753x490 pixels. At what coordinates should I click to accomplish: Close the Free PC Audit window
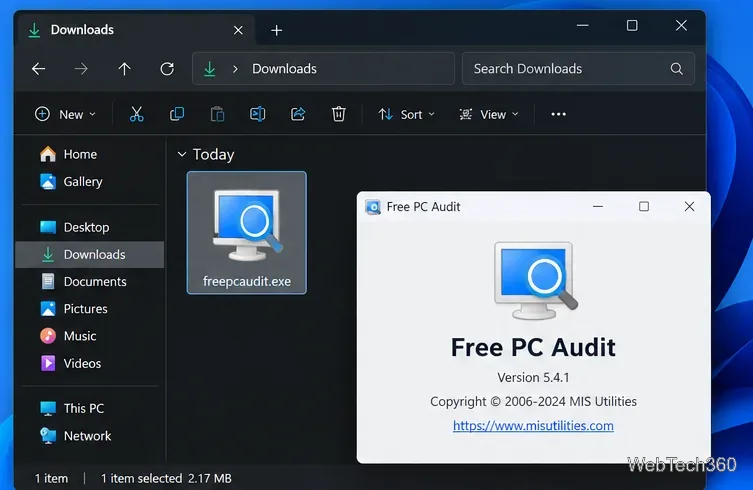689,207
